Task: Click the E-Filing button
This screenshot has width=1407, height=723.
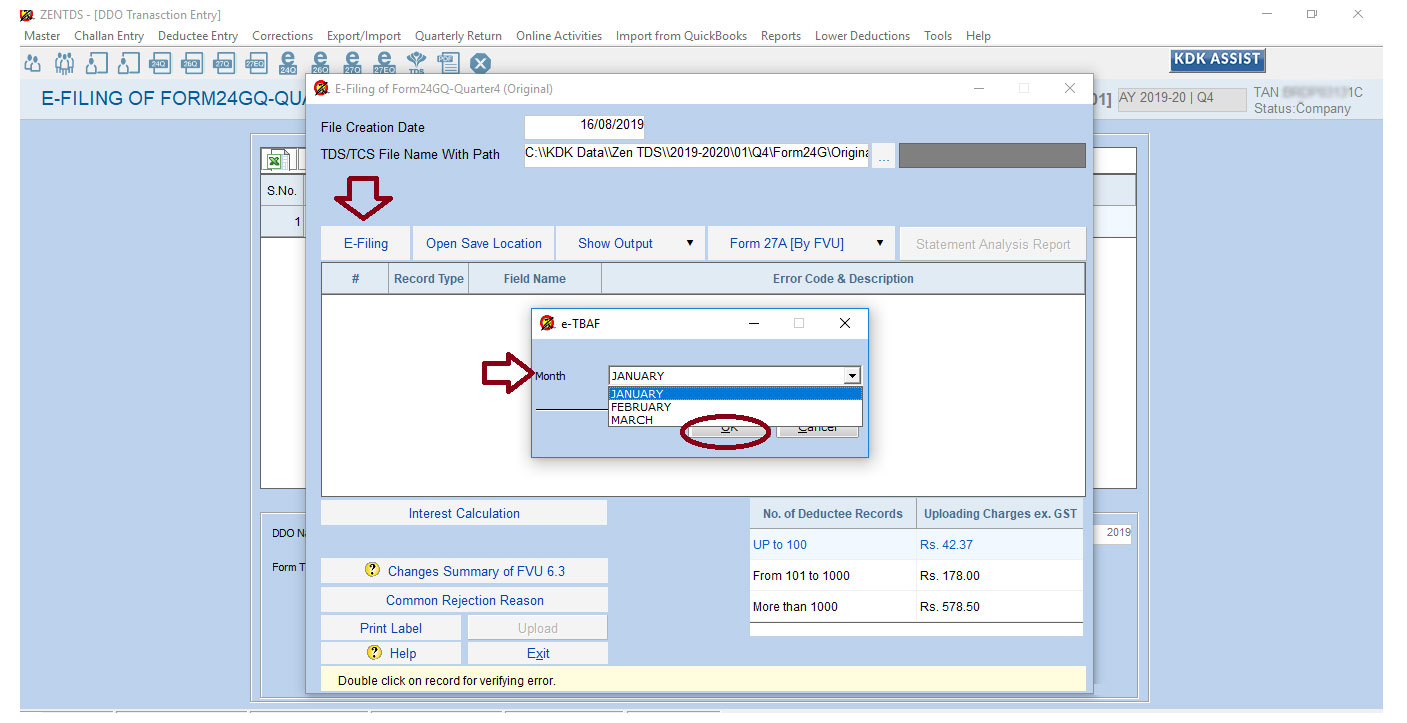Action: [366, 243]
